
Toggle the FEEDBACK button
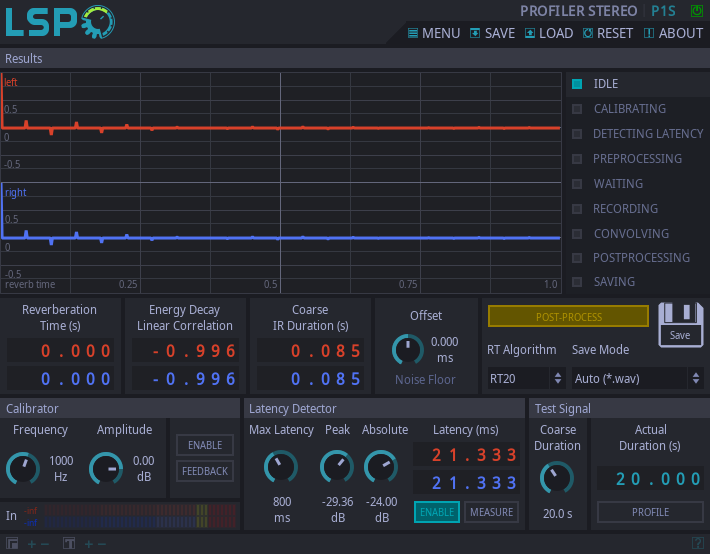pyautogui.click(x=205, y=471)
